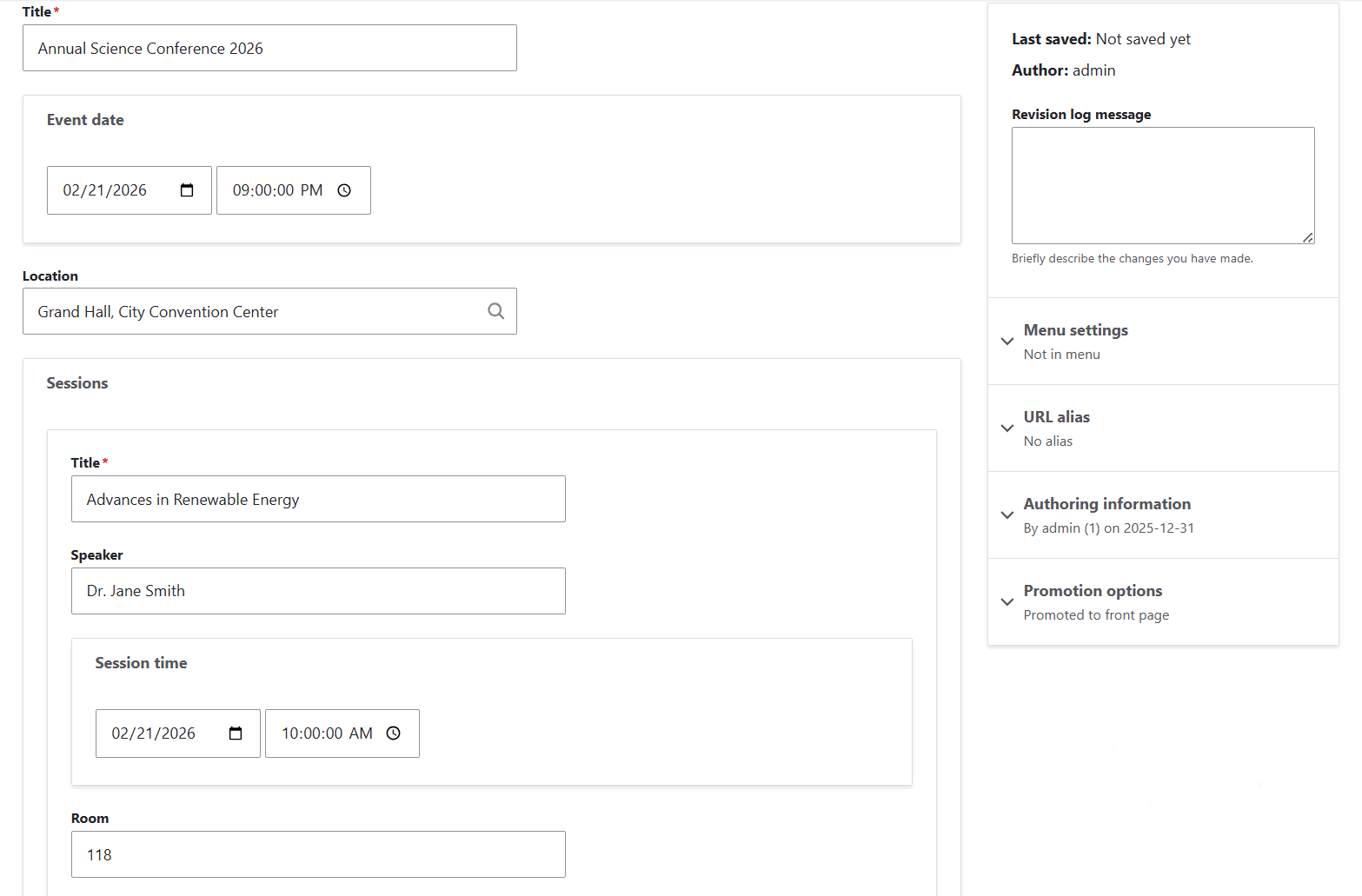Open the Session time clock picker
The image size is (1362, 896).
click(393, 733)
